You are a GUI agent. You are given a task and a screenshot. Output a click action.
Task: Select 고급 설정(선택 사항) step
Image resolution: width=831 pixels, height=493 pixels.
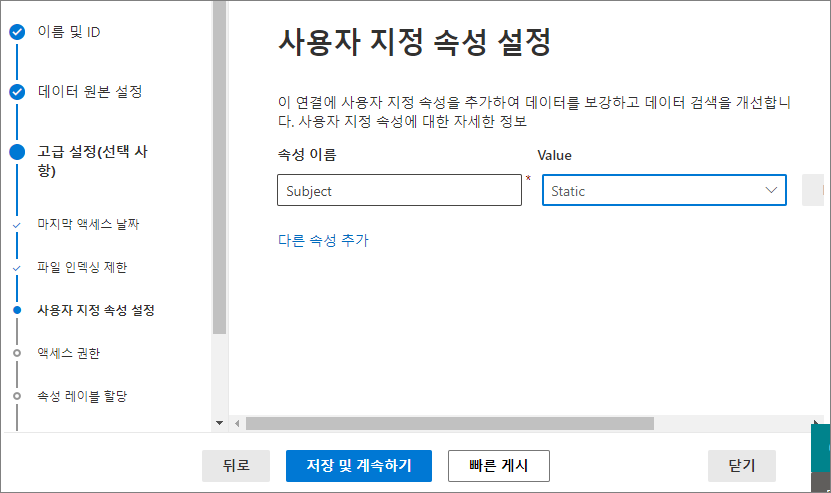[x=92, y=161]
